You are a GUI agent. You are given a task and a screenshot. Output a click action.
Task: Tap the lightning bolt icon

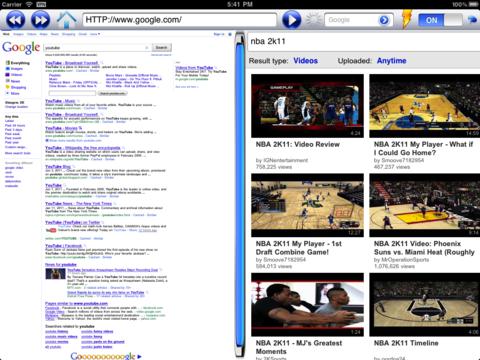(x=406, y=19)
